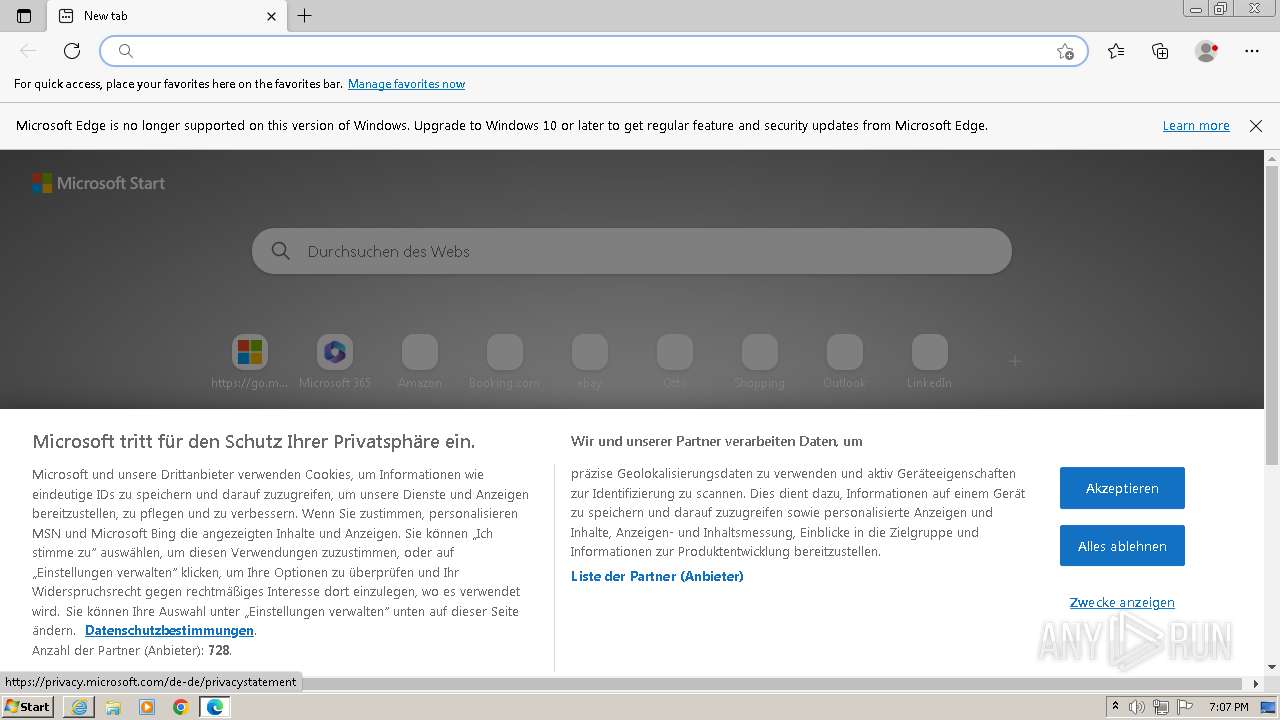The height and width of the screenshot is (720, 1280).
Task: Dismiss the Edge unsupported notification bar
Action: point(1256,126)
